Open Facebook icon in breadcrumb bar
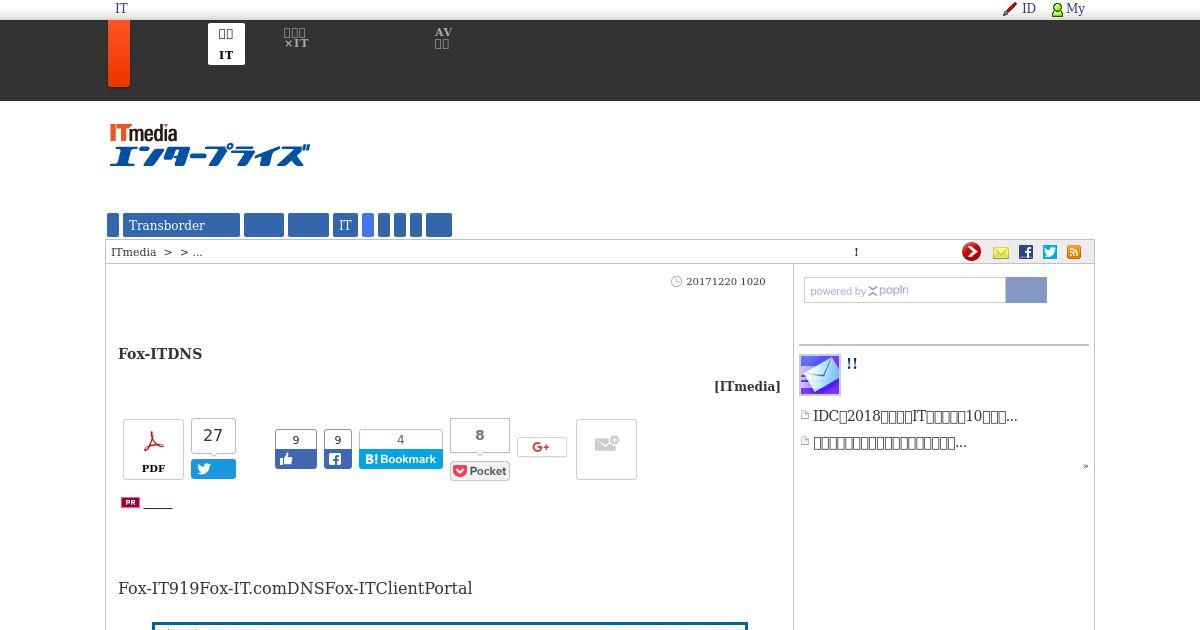The width and height of the screenshot is (1200, 630). click(x=1025, y=252)
